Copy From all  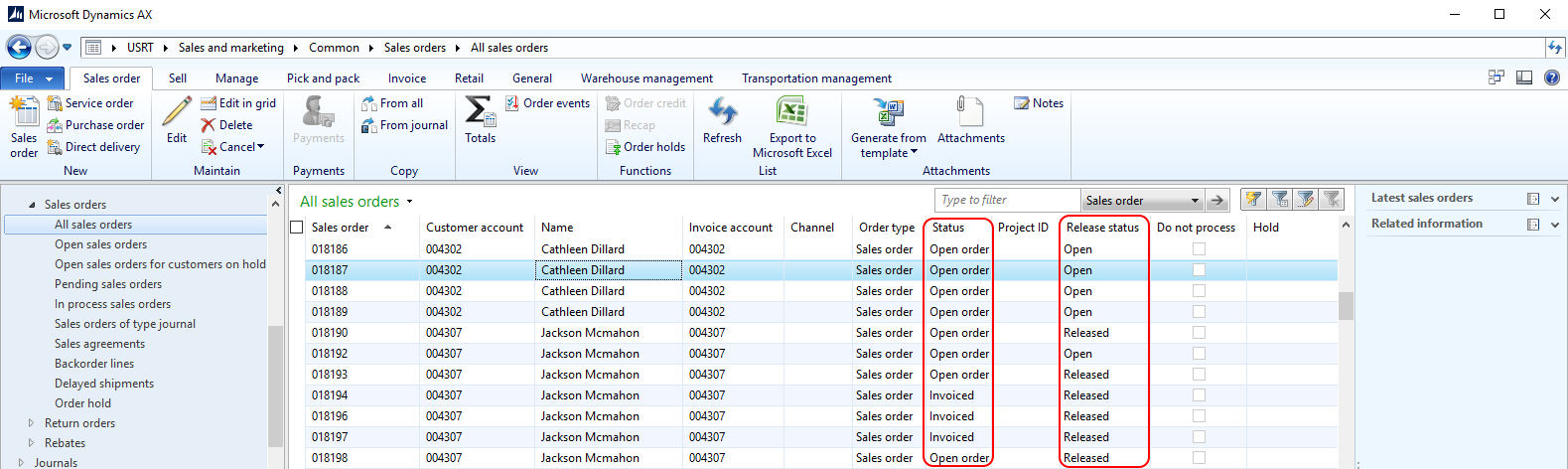click(x=393, y=103)
